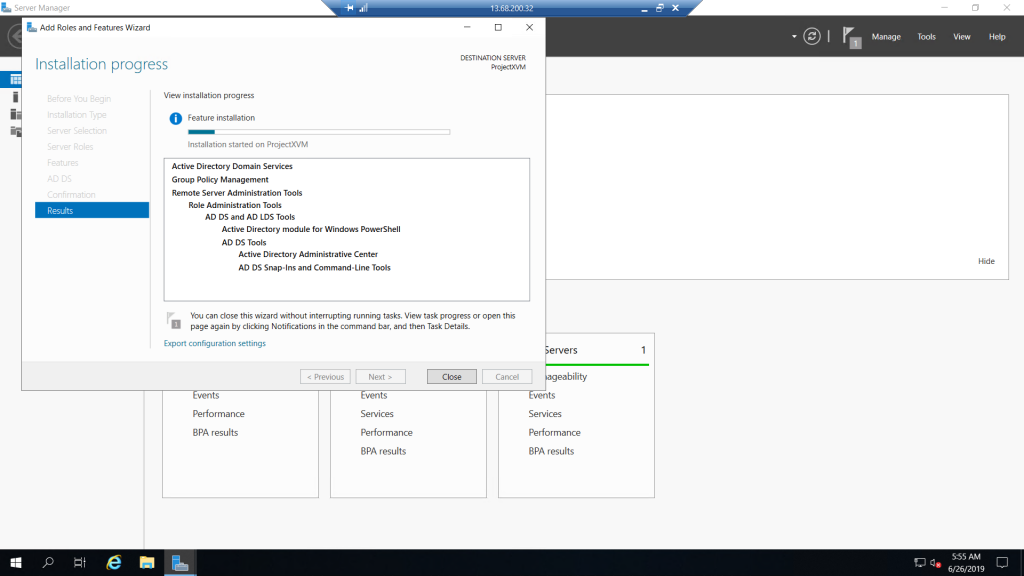The width and height of the screenshot is (1024, 576).
Task: Click the signal strength icon on connection bar
Action: pyautogui.click(x=364, y=8)
